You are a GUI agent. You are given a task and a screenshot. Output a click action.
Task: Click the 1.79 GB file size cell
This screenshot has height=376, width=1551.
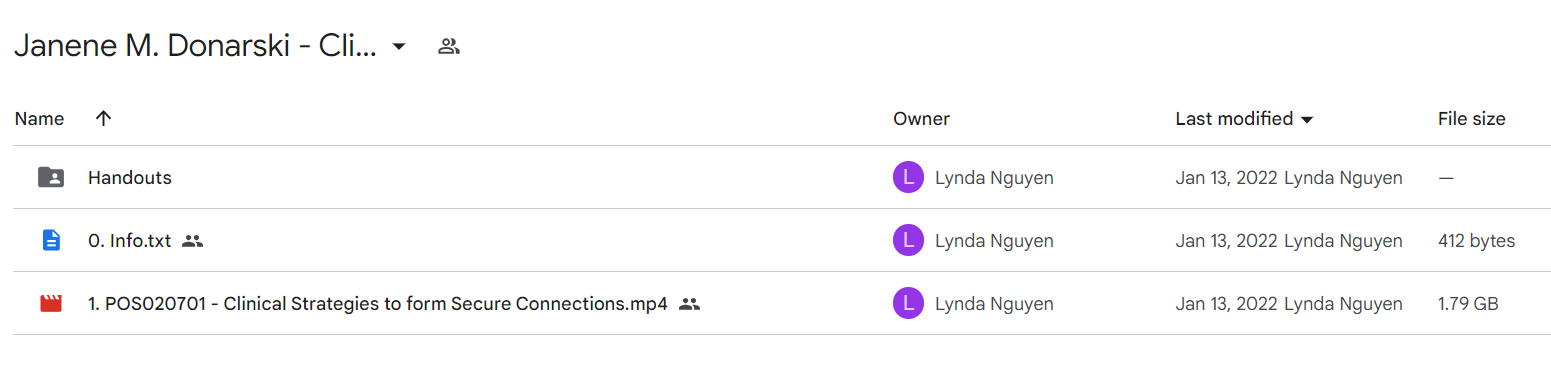coord(1468,303)
